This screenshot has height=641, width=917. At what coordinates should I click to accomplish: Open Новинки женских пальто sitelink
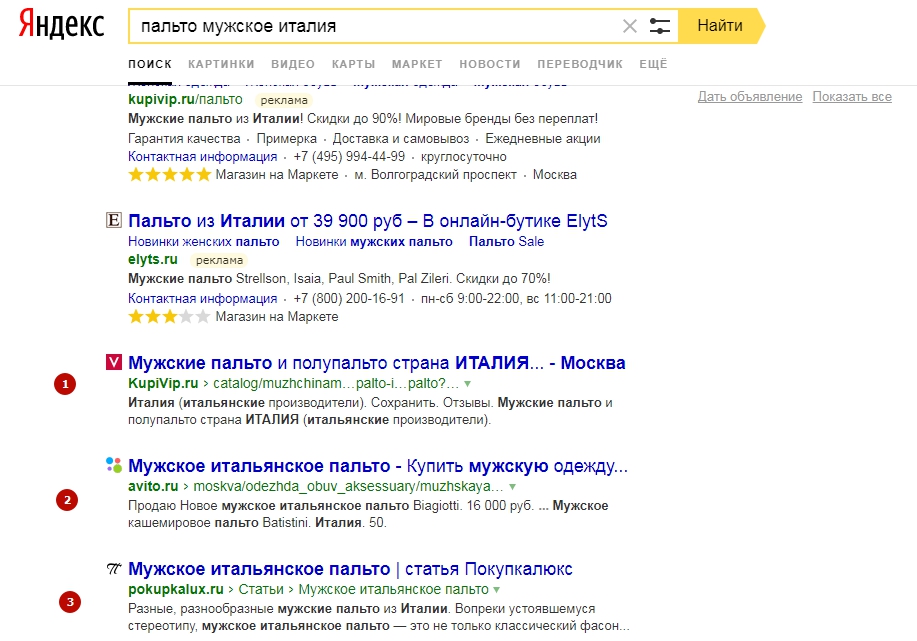[204, 242]
